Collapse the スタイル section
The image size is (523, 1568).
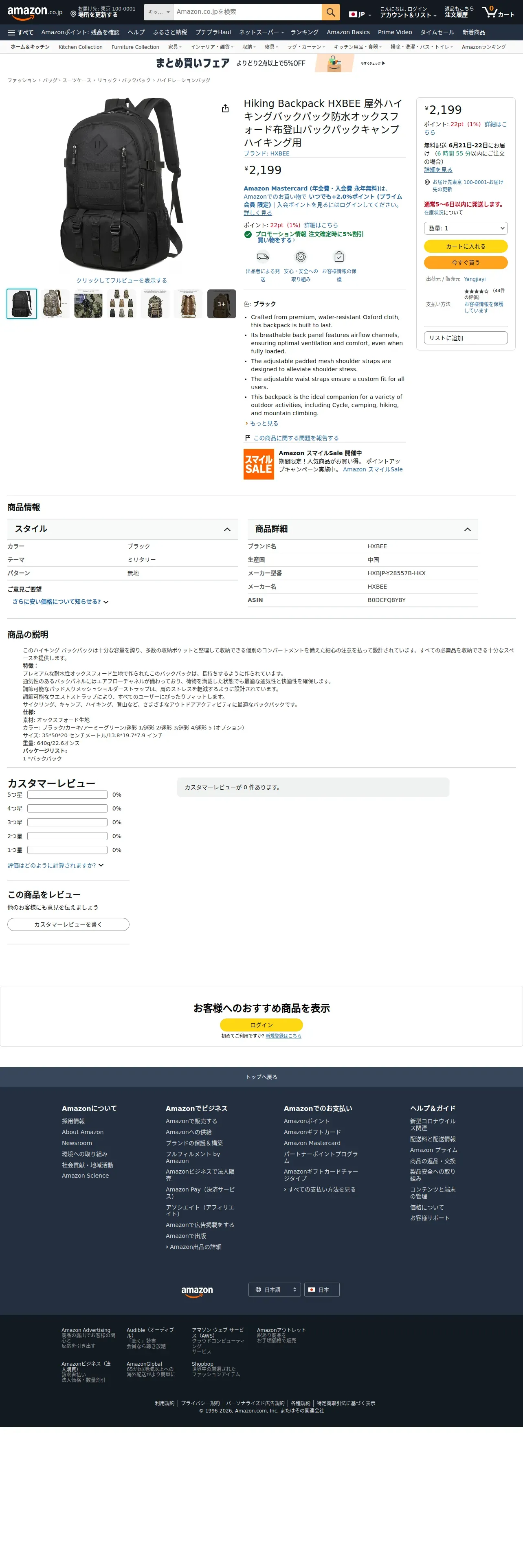point(122,529)
